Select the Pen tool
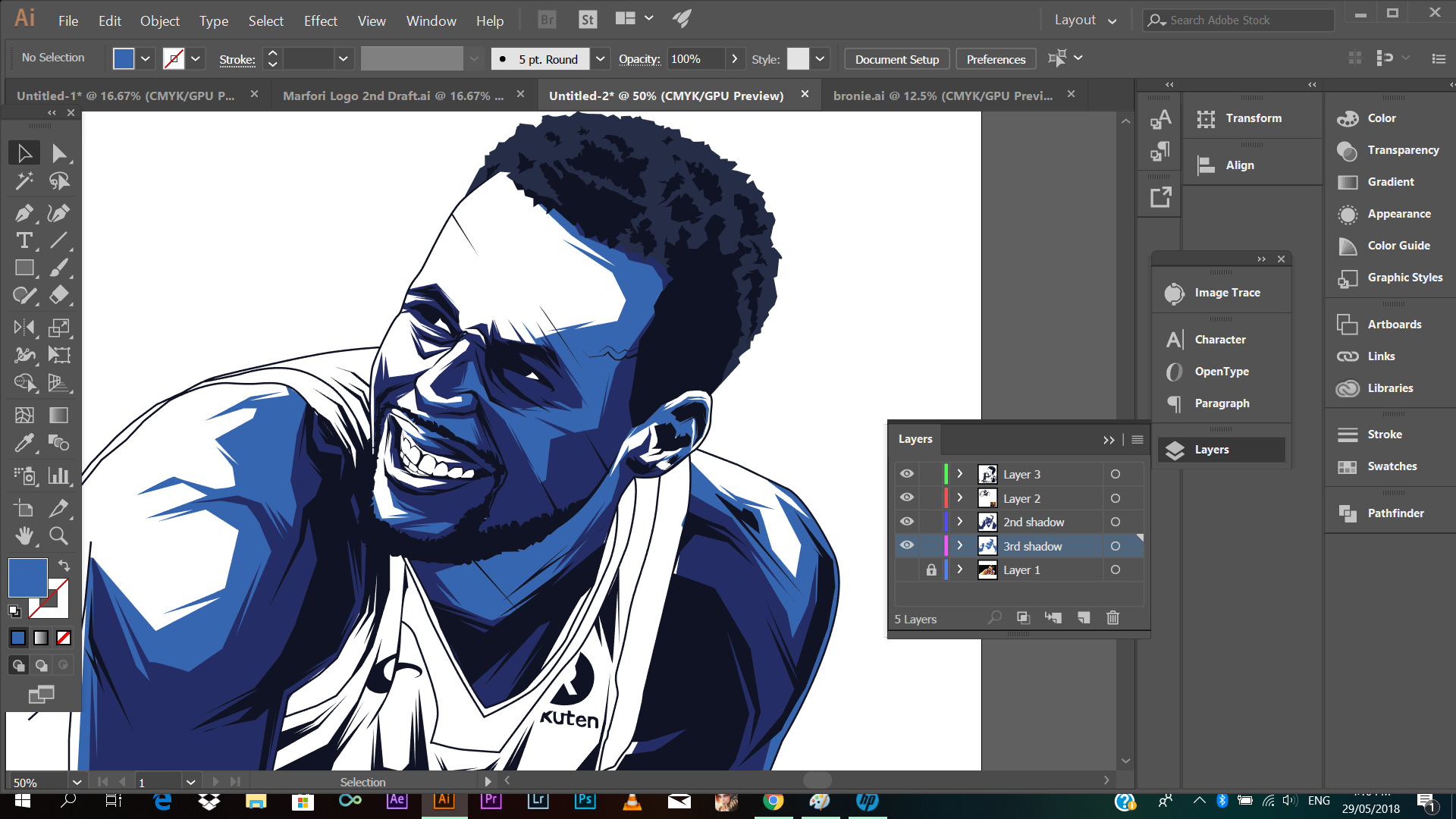 point(24,213)
